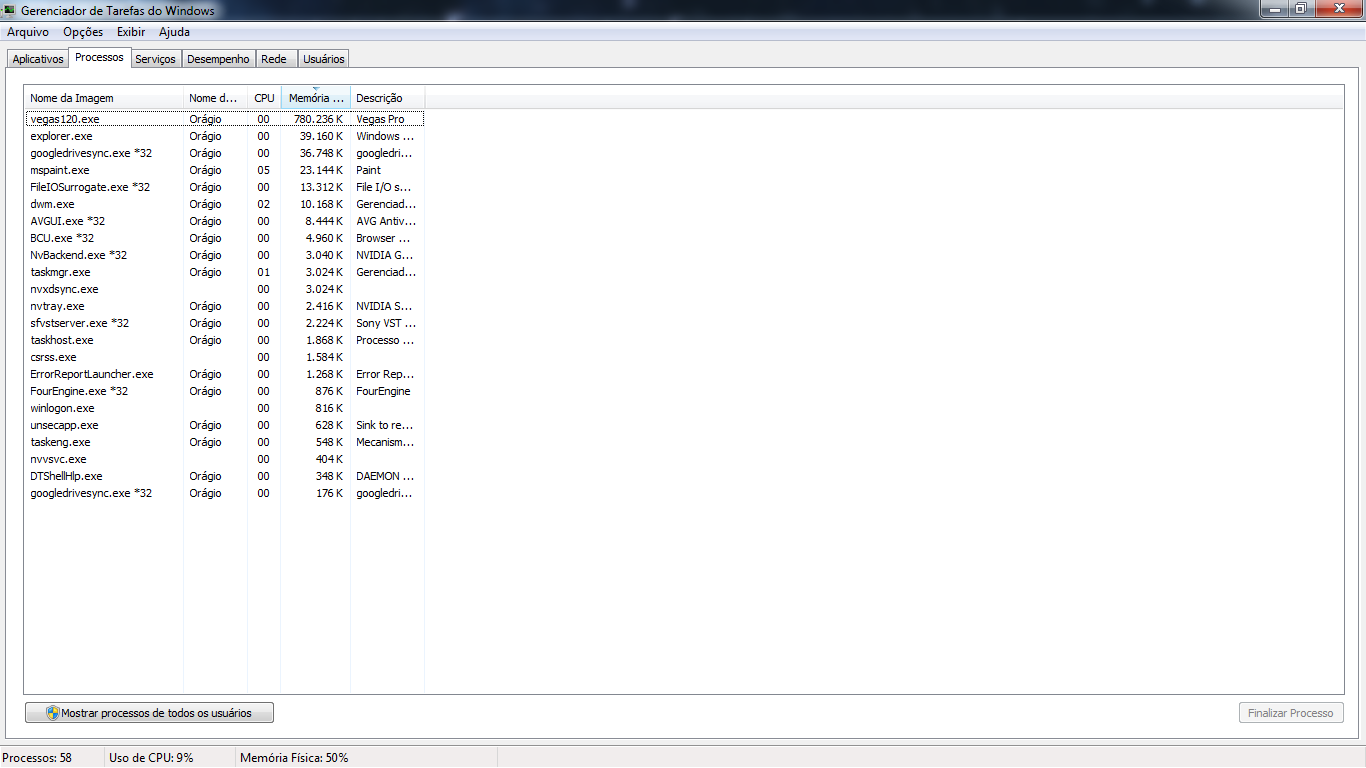The height and width of the screenshot is (768, 1366).
Task: Click Processos: 58 in status bar
Action: [x=38, y=758]
